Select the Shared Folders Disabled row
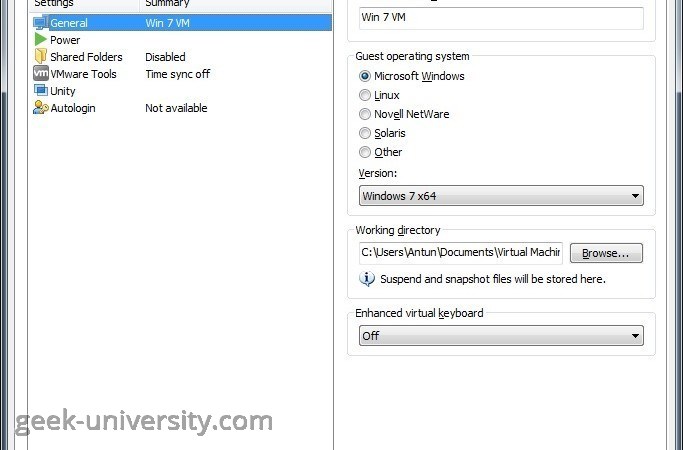Image resolution: width=683 pixels, height=450 pixels. coord(181,57)
